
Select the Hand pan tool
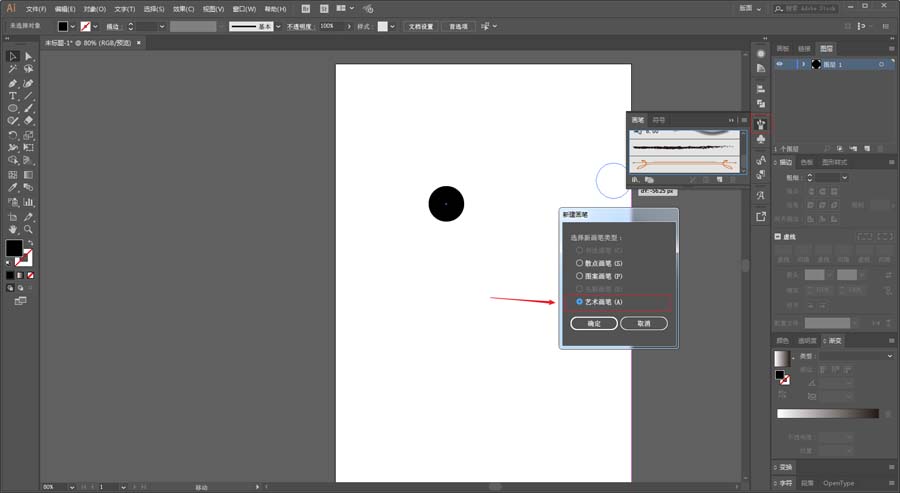click(x=13, y=230)
